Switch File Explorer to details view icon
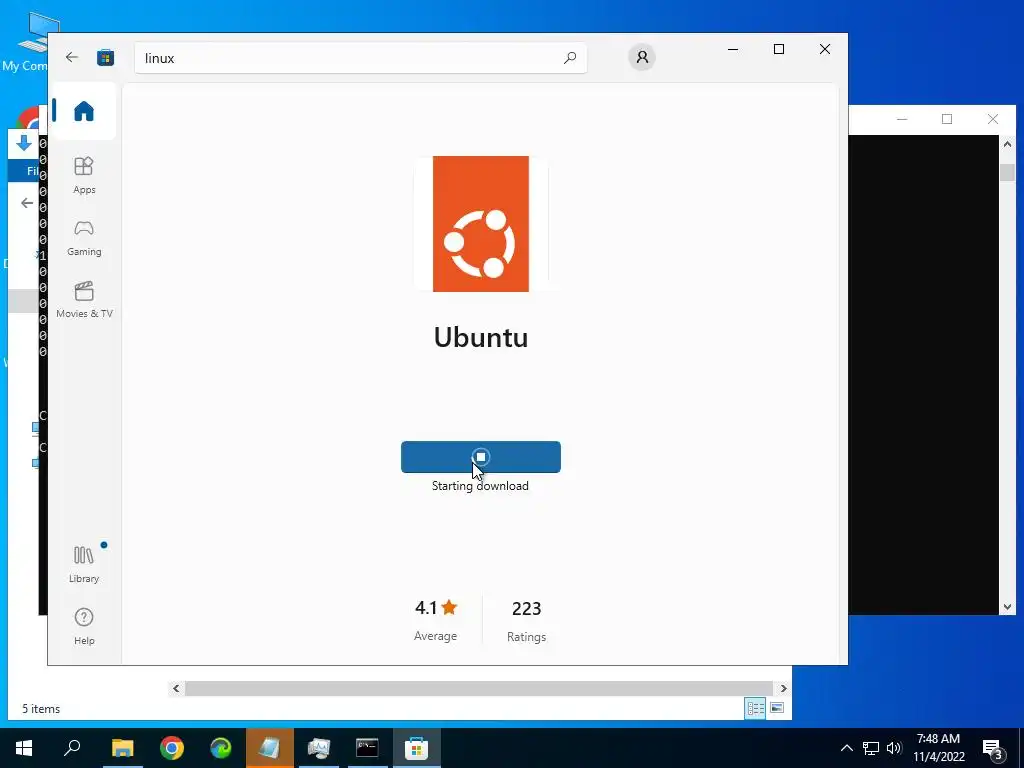 pyautogui.click(x=755, y=708)
